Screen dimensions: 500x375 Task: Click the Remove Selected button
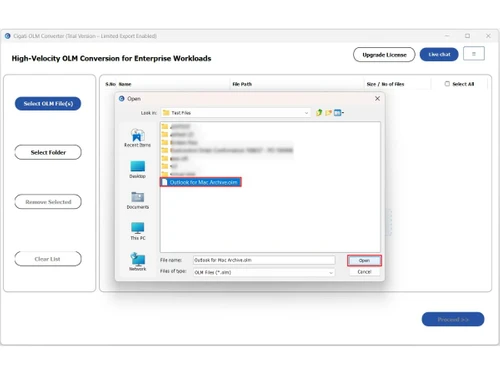48,202
